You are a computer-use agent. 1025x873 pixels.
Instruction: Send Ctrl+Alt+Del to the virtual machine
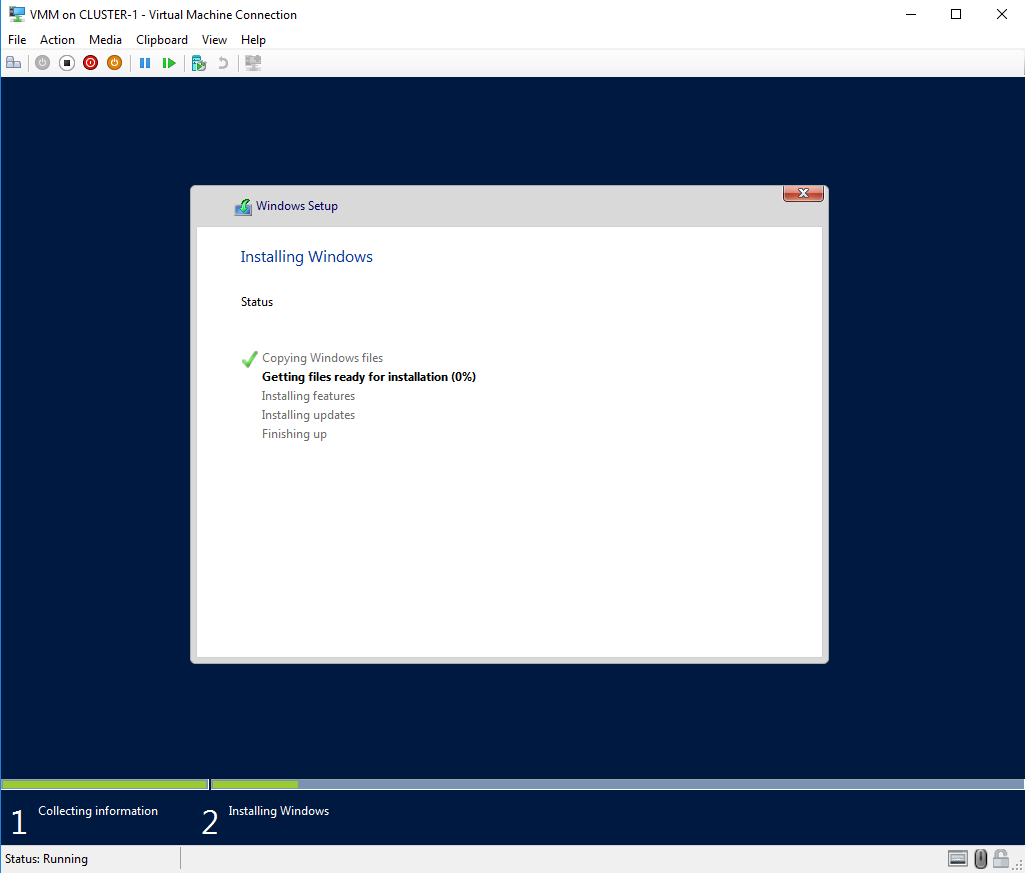pyautogui.click(x=14, y=63)
